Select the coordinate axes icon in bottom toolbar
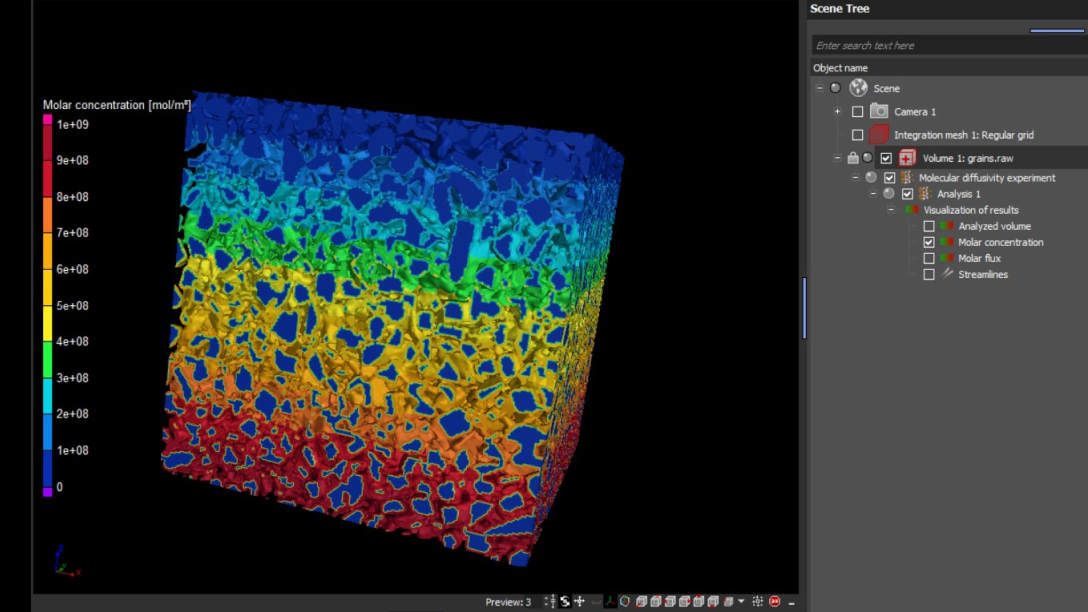This screenshot has width=1088, height=612. [x=609, y=601]
